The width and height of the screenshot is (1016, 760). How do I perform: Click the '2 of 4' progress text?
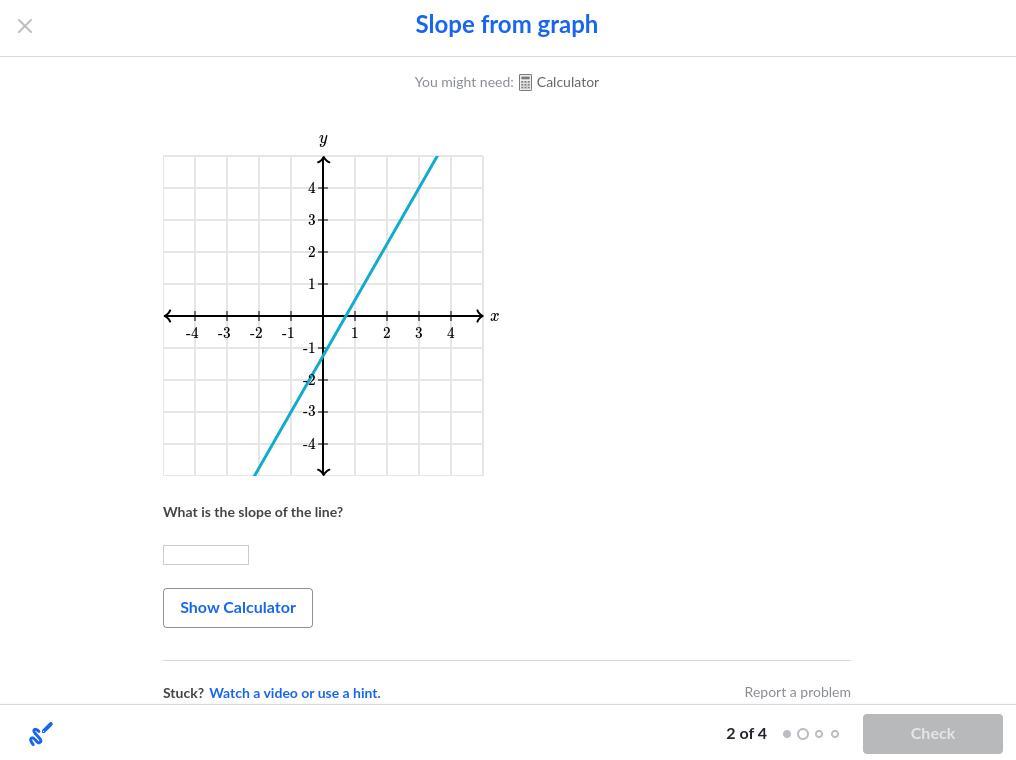(746, 734)
